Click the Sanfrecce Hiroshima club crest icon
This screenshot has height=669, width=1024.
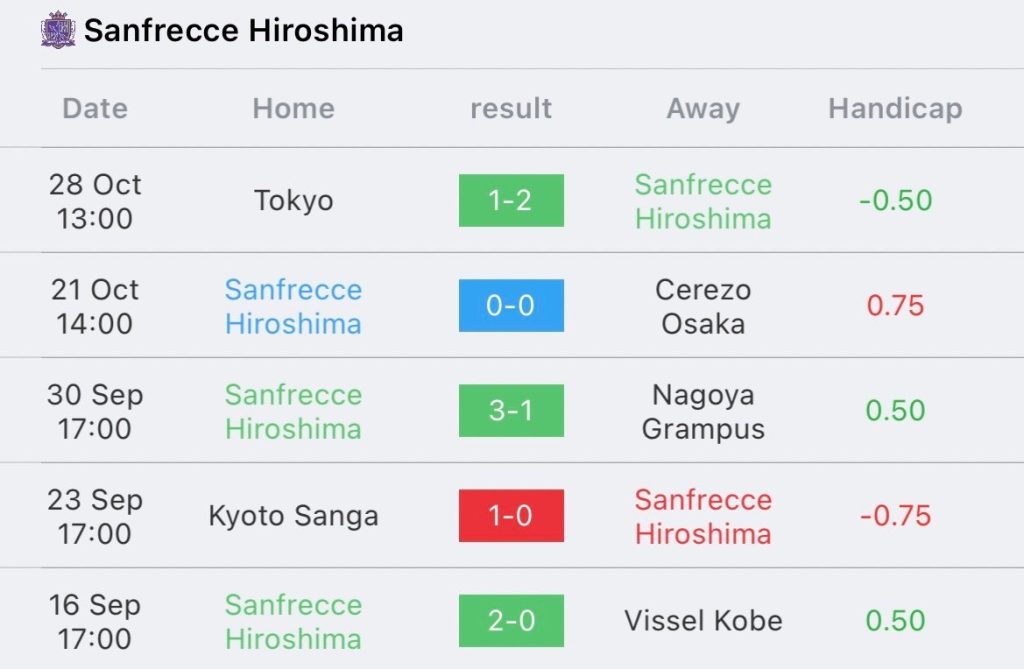58,29
